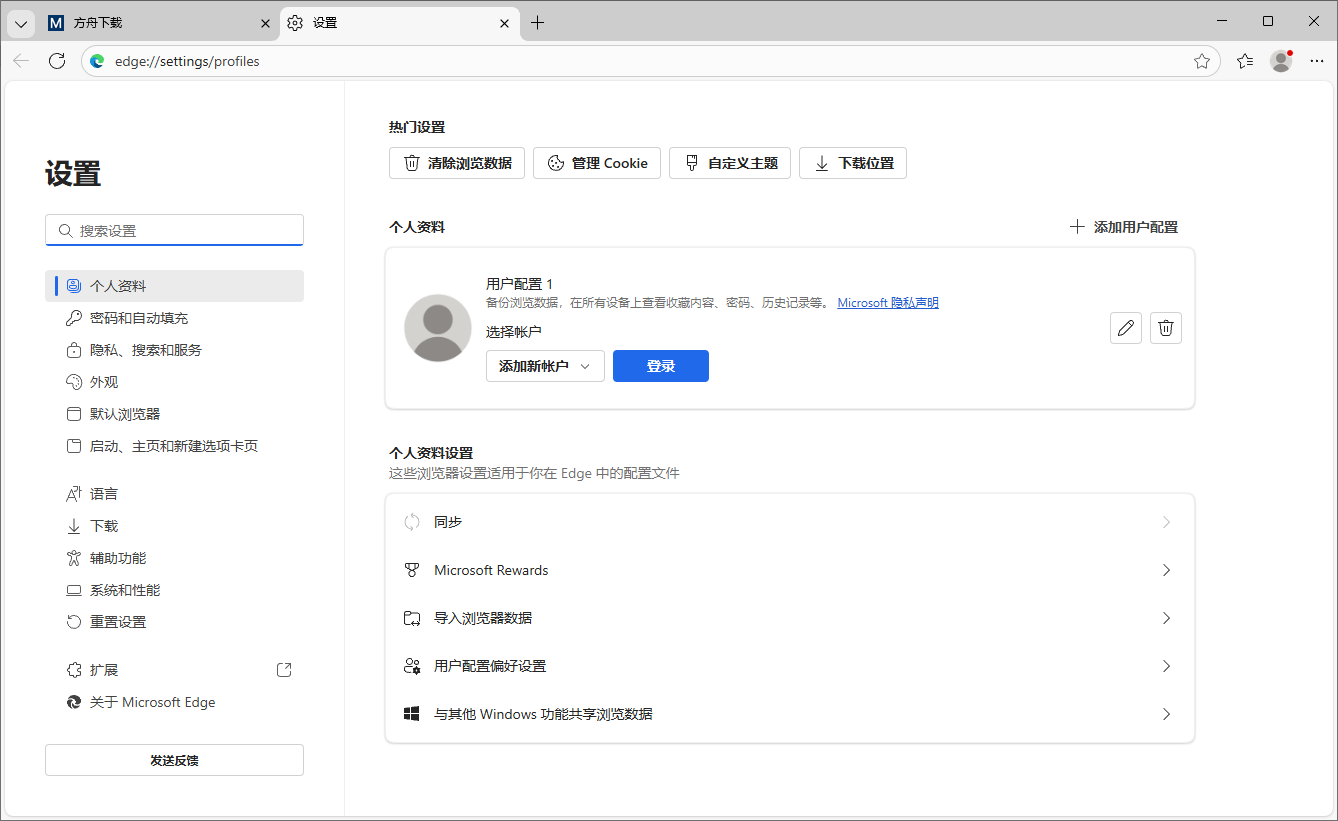Select 外观 in the settings sidebar

click(x=103, y=381)
